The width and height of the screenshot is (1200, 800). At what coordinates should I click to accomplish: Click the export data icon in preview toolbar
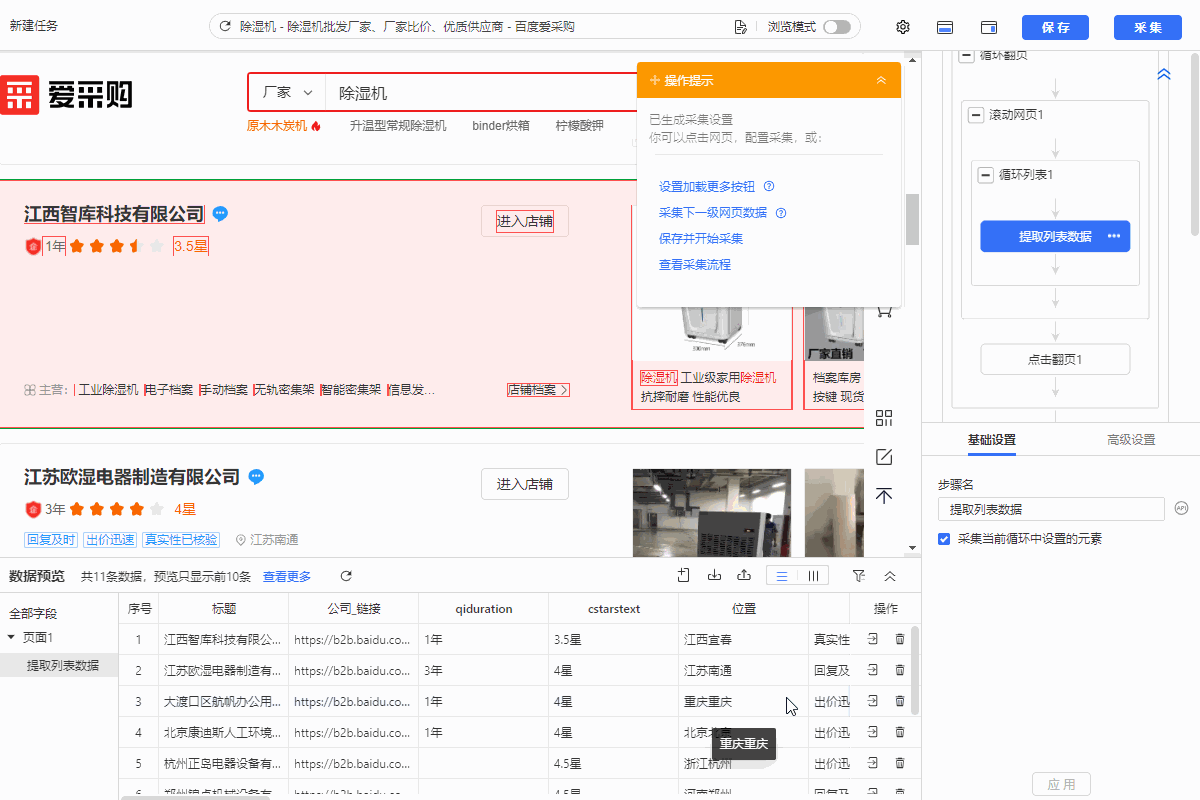pyautogui.click(x=743, y=576)
